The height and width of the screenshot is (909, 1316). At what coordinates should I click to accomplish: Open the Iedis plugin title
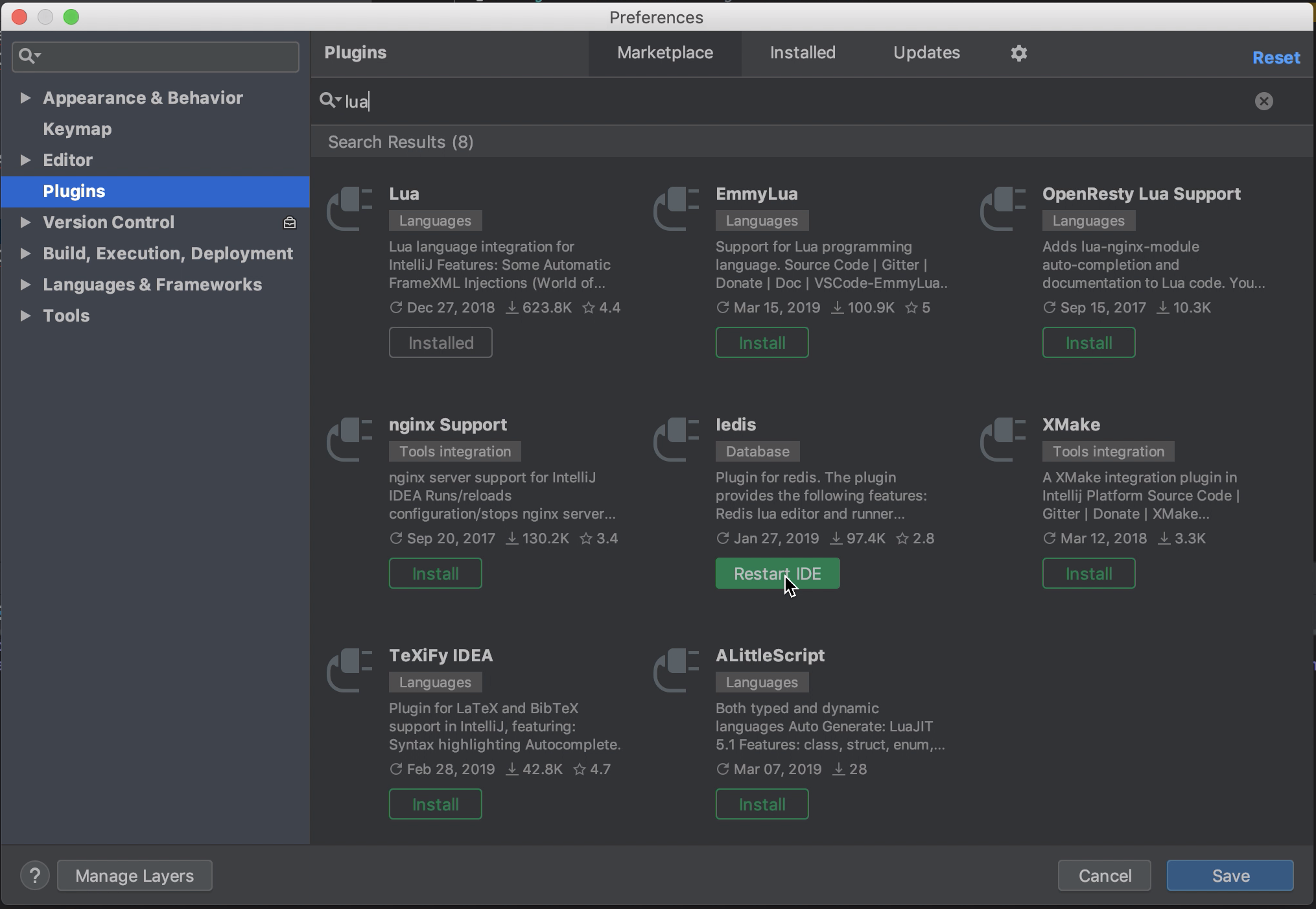coord(736,425)
